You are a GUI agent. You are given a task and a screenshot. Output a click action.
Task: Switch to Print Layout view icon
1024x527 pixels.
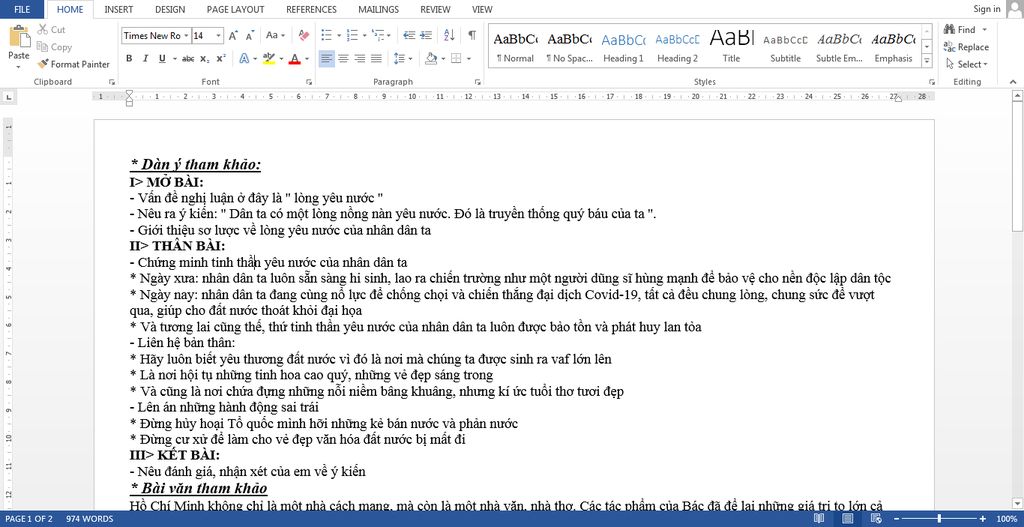pos(848,519)
